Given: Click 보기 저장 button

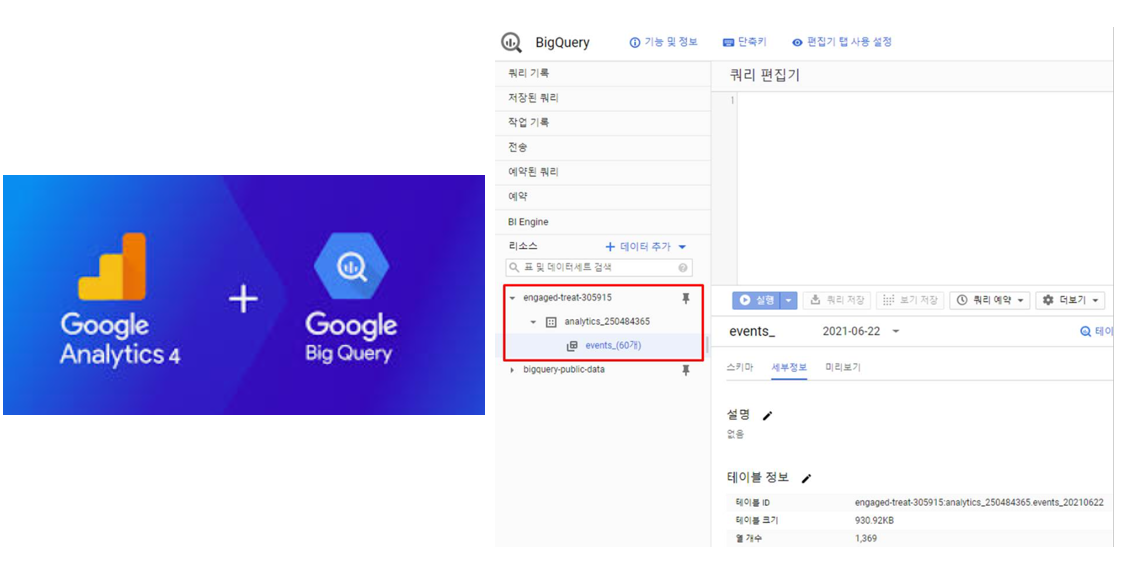Looking at the screenshot, I should [910, 300].
